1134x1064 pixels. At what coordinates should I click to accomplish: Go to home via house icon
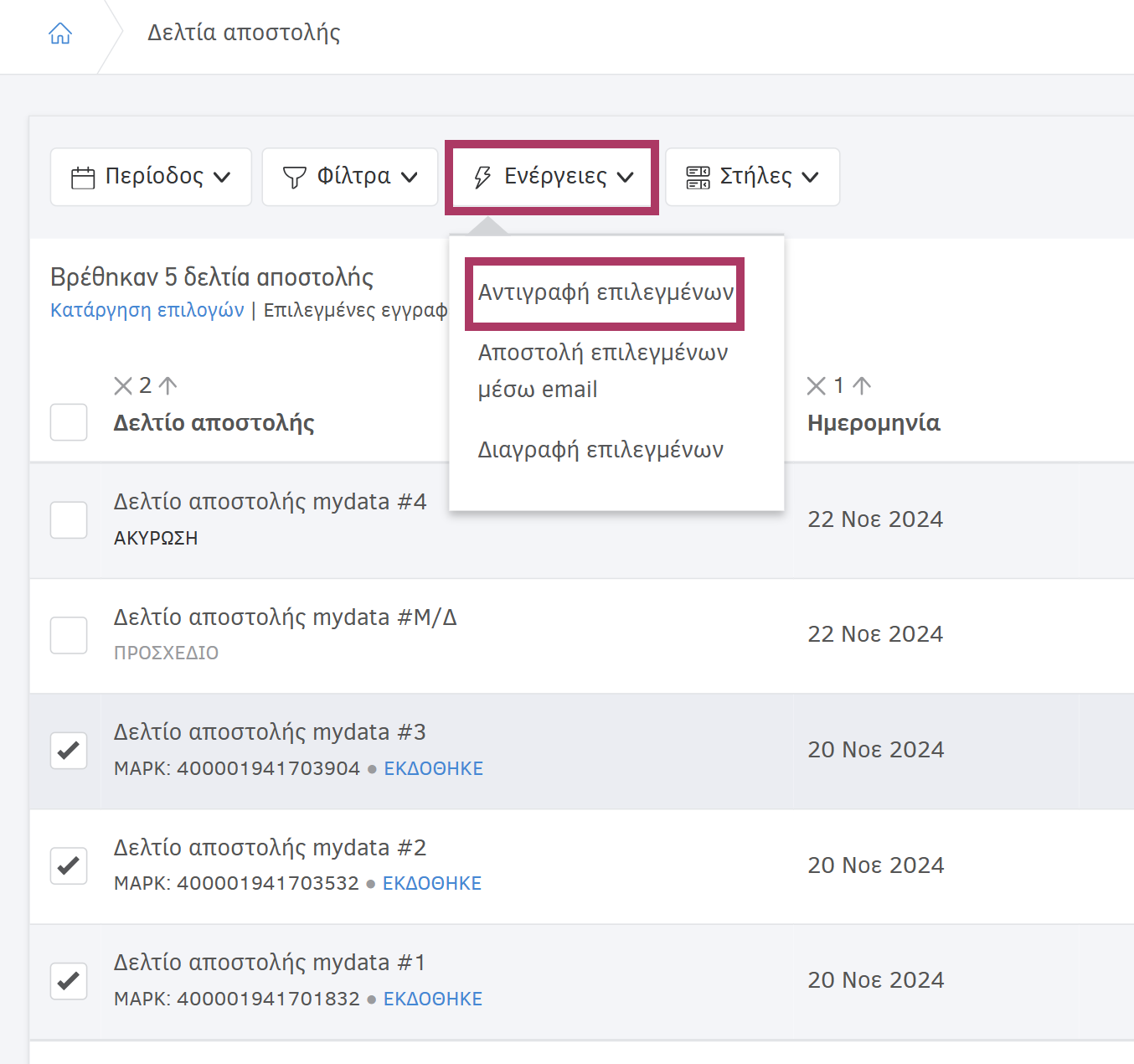pos(60,34)
